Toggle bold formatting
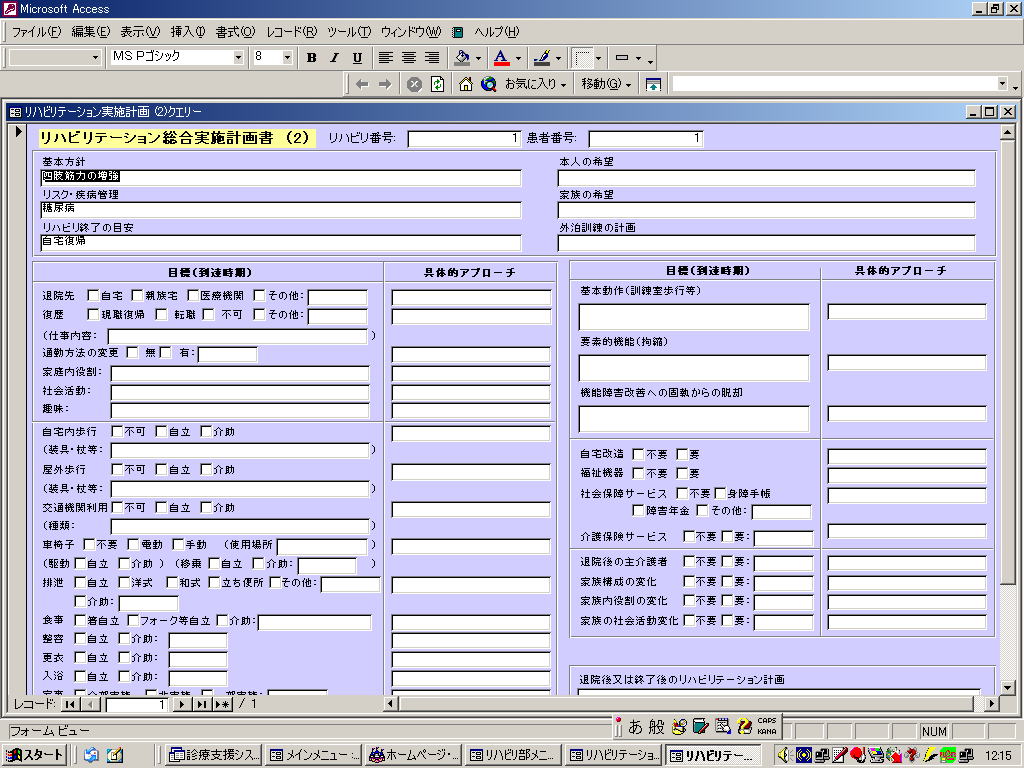The width and height of the screenshot is (1024, 768). click(x=311, y=58)
